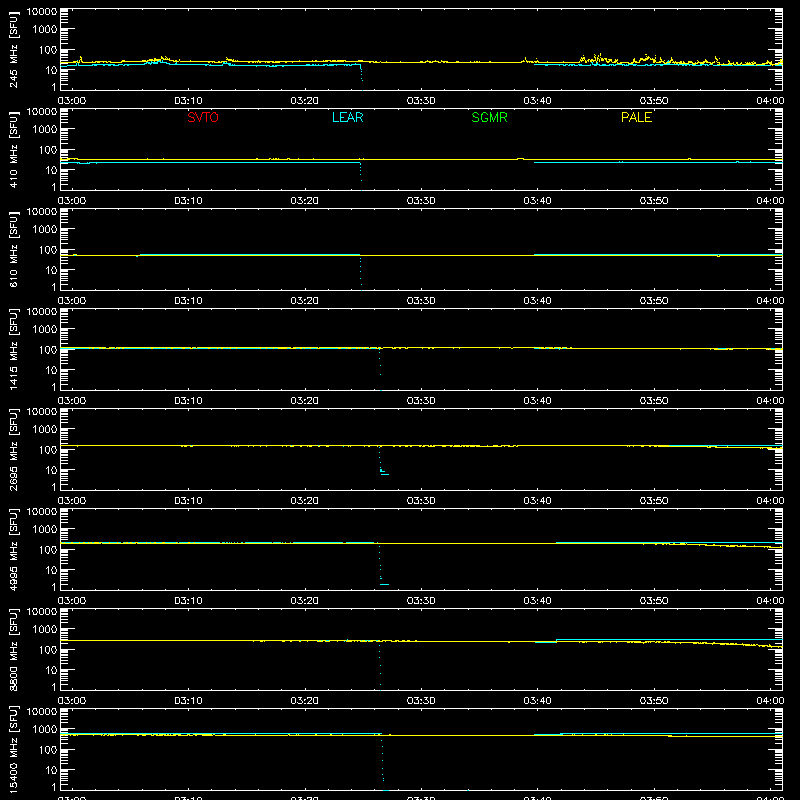Click the 10000 tick label of 4995 MHz panel

(x=42, y=512)
